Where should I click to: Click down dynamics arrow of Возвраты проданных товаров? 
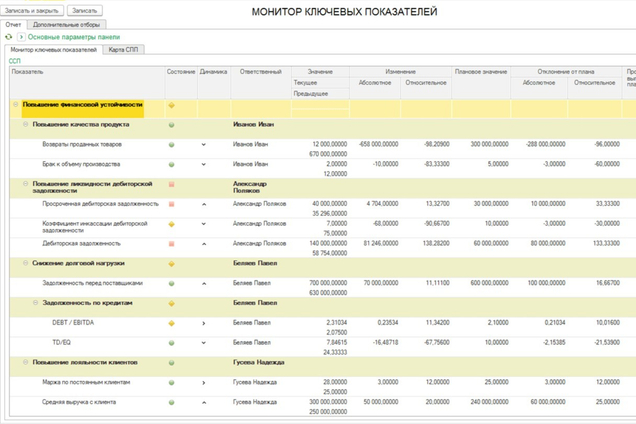204,144
